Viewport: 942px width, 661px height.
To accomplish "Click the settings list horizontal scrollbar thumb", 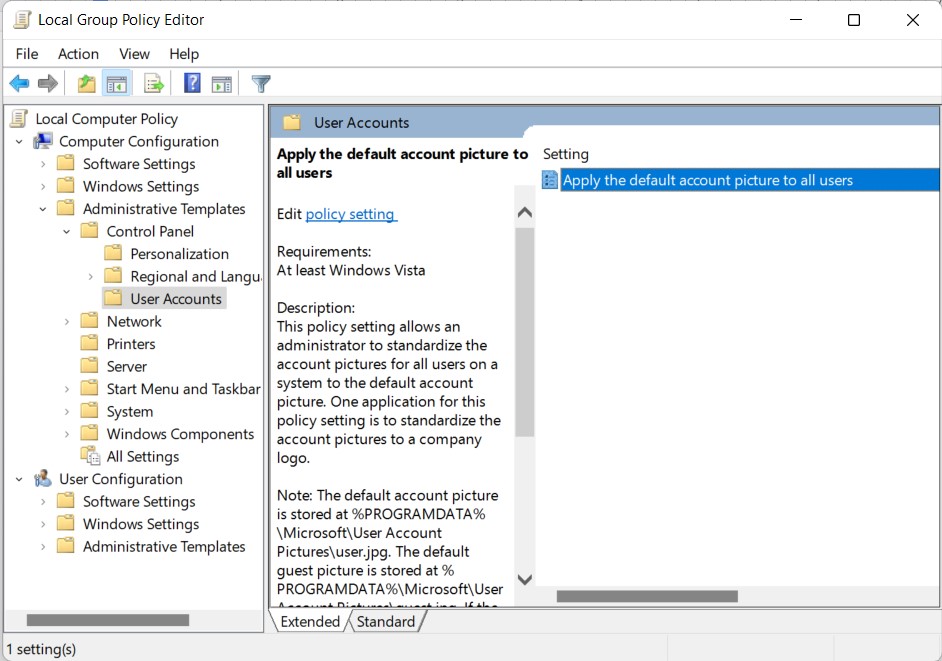I will pyautogui.click(x=647, y=596).
